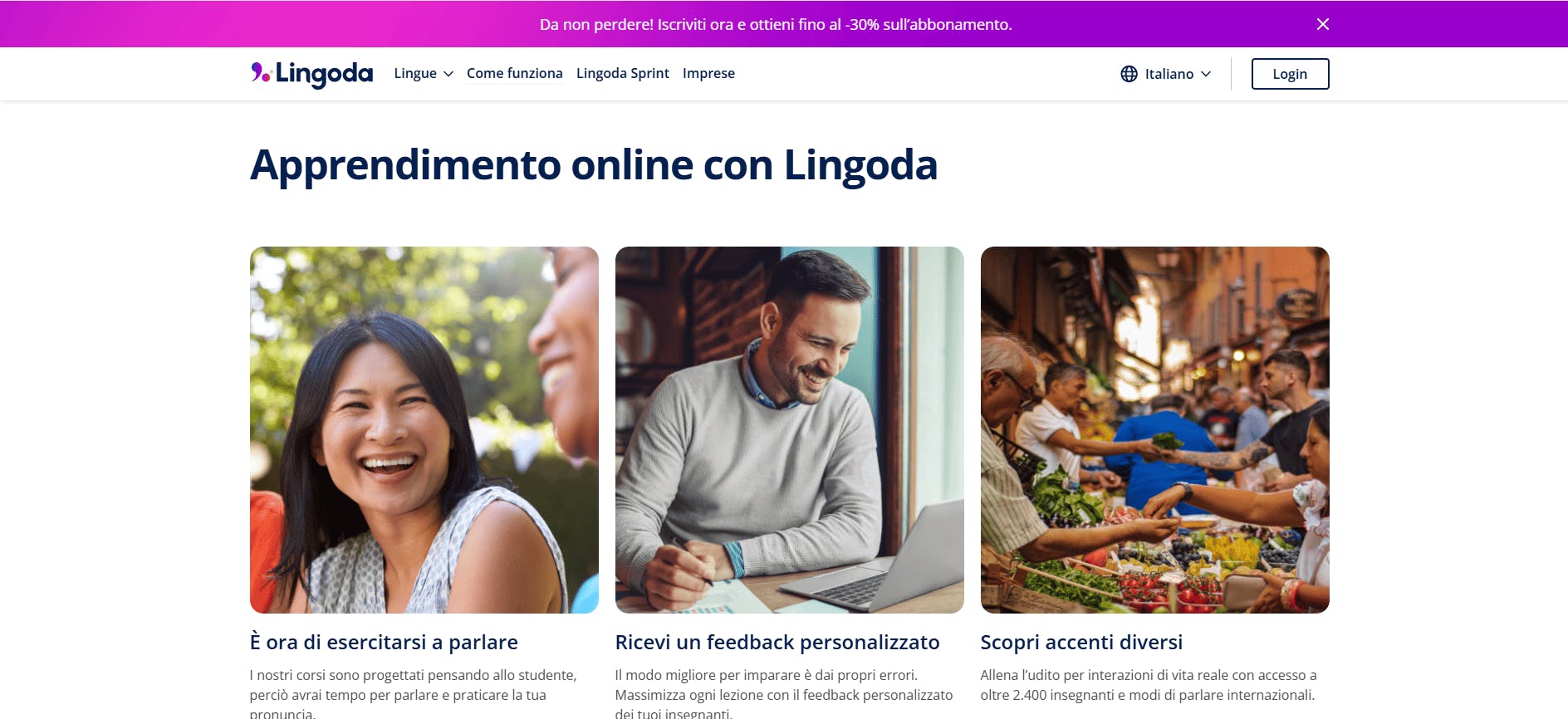Open the Imprese nav link
1568x719 pixels.
708,73
